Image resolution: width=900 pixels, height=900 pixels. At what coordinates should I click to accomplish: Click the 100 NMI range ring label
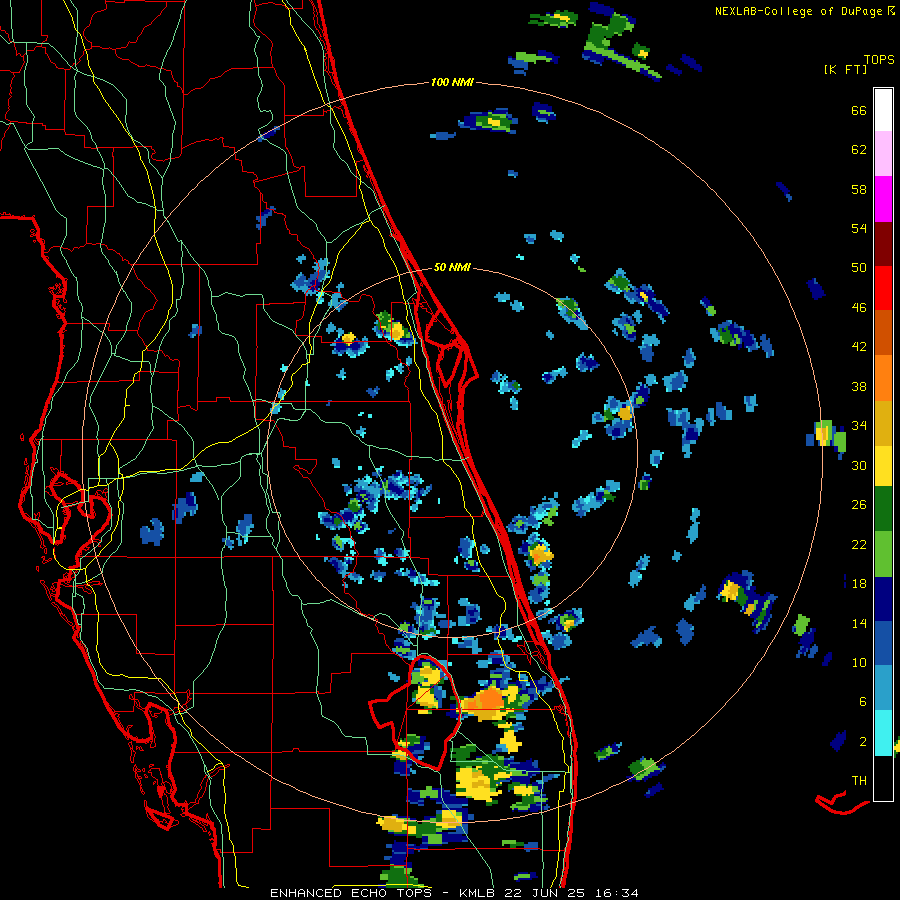(x=452, y=83)
